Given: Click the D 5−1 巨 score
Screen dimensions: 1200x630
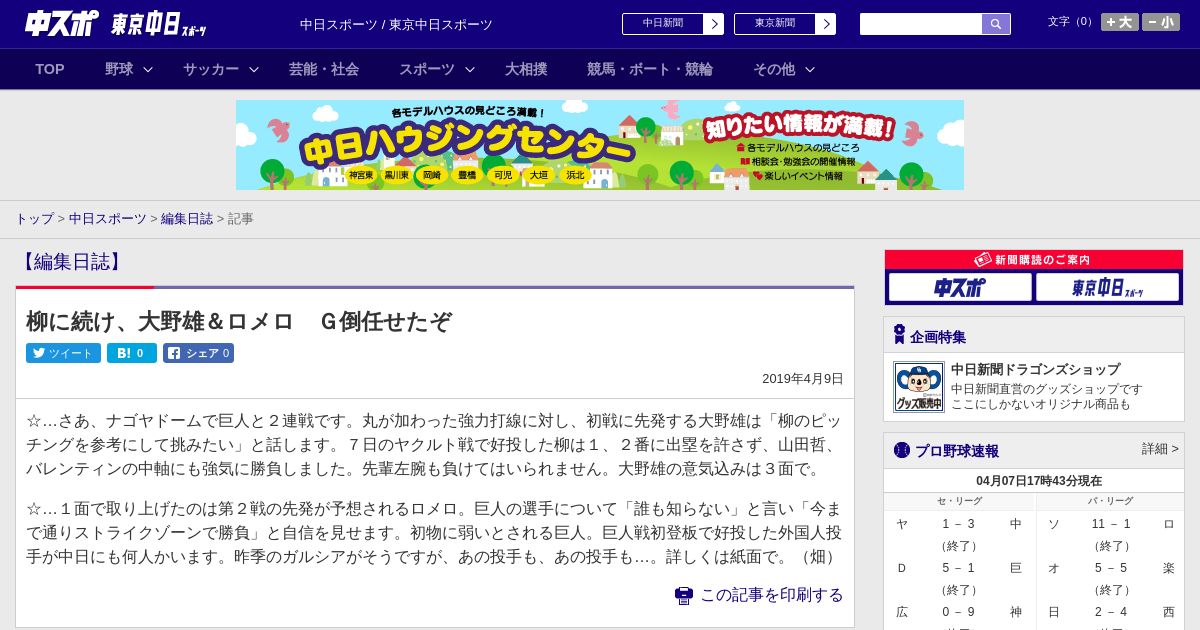Looking at the screenshot, I should click(958, 568).
